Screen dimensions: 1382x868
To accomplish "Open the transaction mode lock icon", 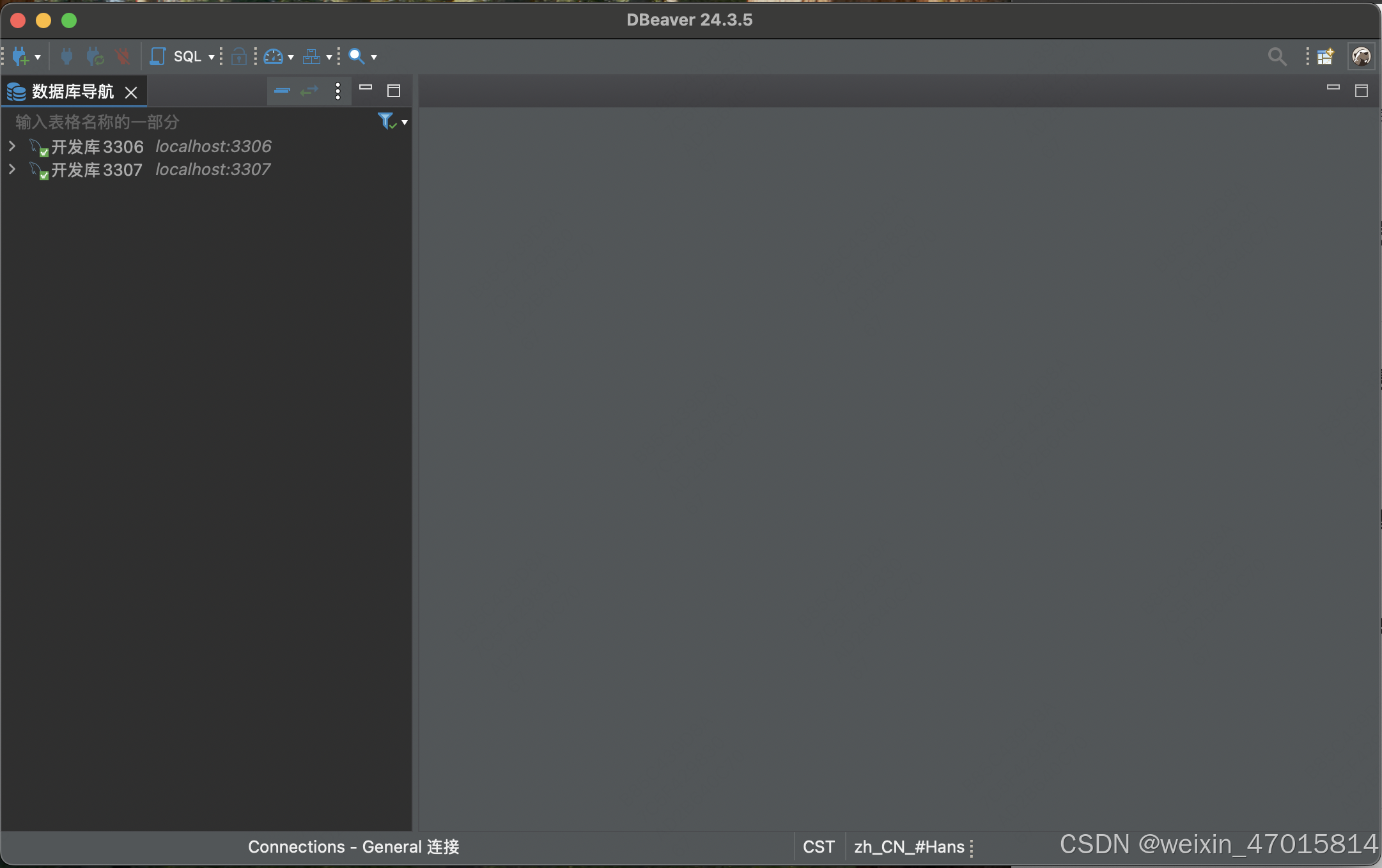I will click(x=238, y=56).
